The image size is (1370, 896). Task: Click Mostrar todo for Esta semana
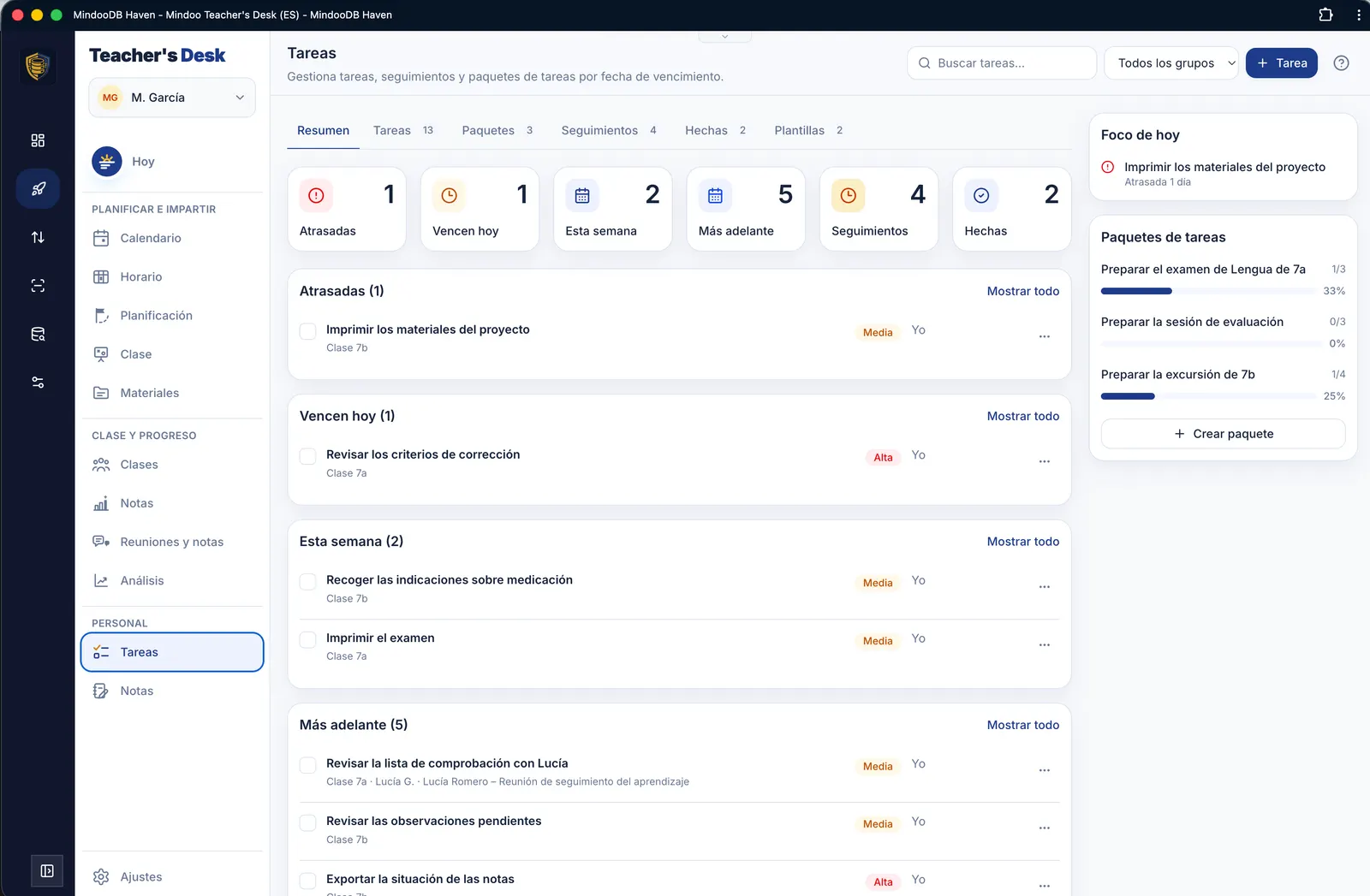(1022, 542)
